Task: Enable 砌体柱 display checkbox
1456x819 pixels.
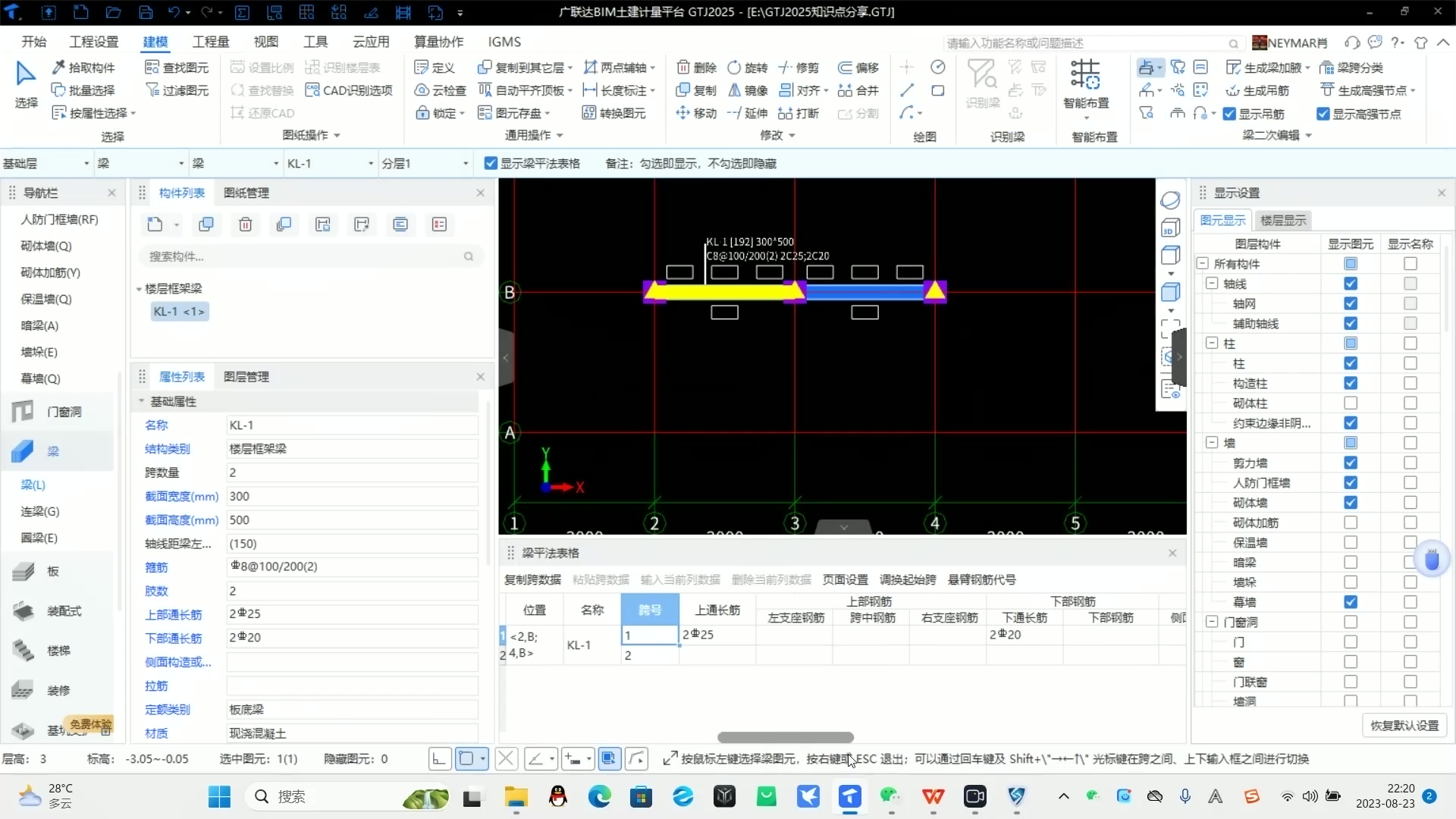Action: 1350,403
